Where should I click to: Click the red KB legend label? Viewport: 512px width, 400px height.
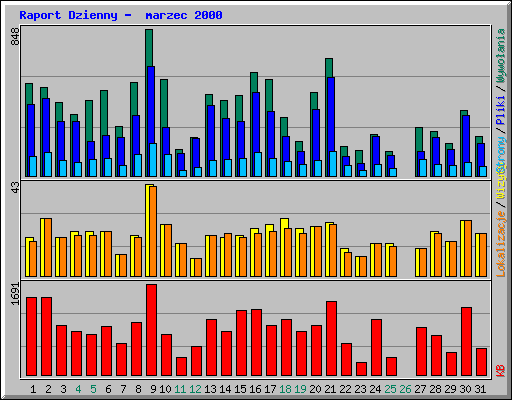501,371
